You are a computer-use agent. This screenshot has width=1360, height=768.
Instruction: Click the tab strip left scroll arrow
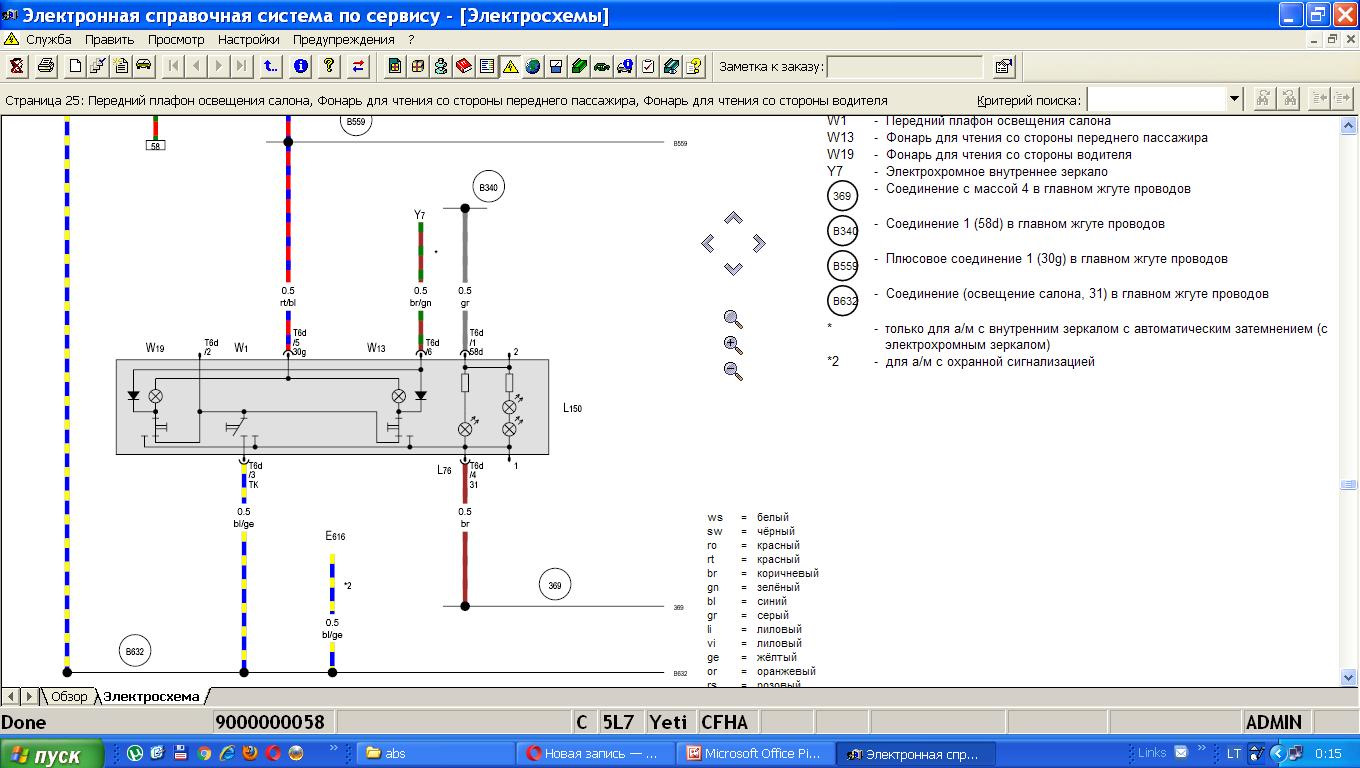[9, 696]
